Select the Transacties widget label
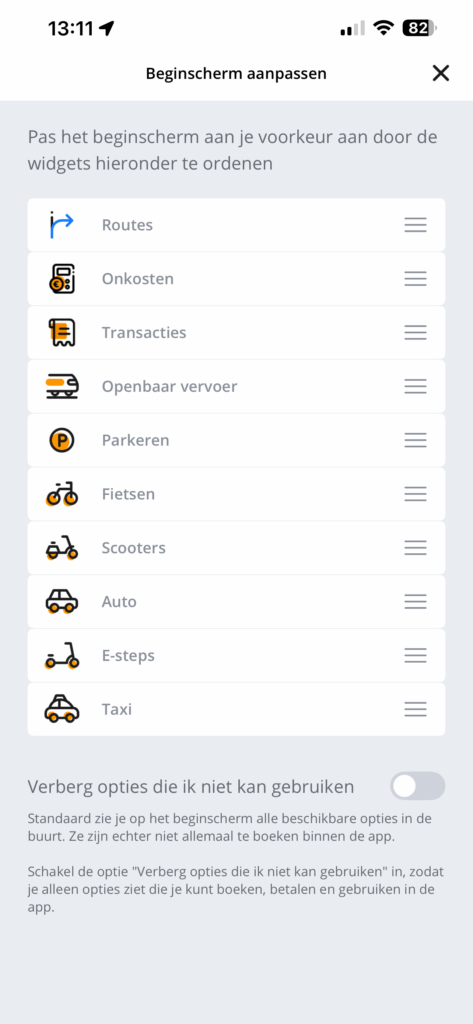This screenshot has height=1024, width=473. (144, 332)
